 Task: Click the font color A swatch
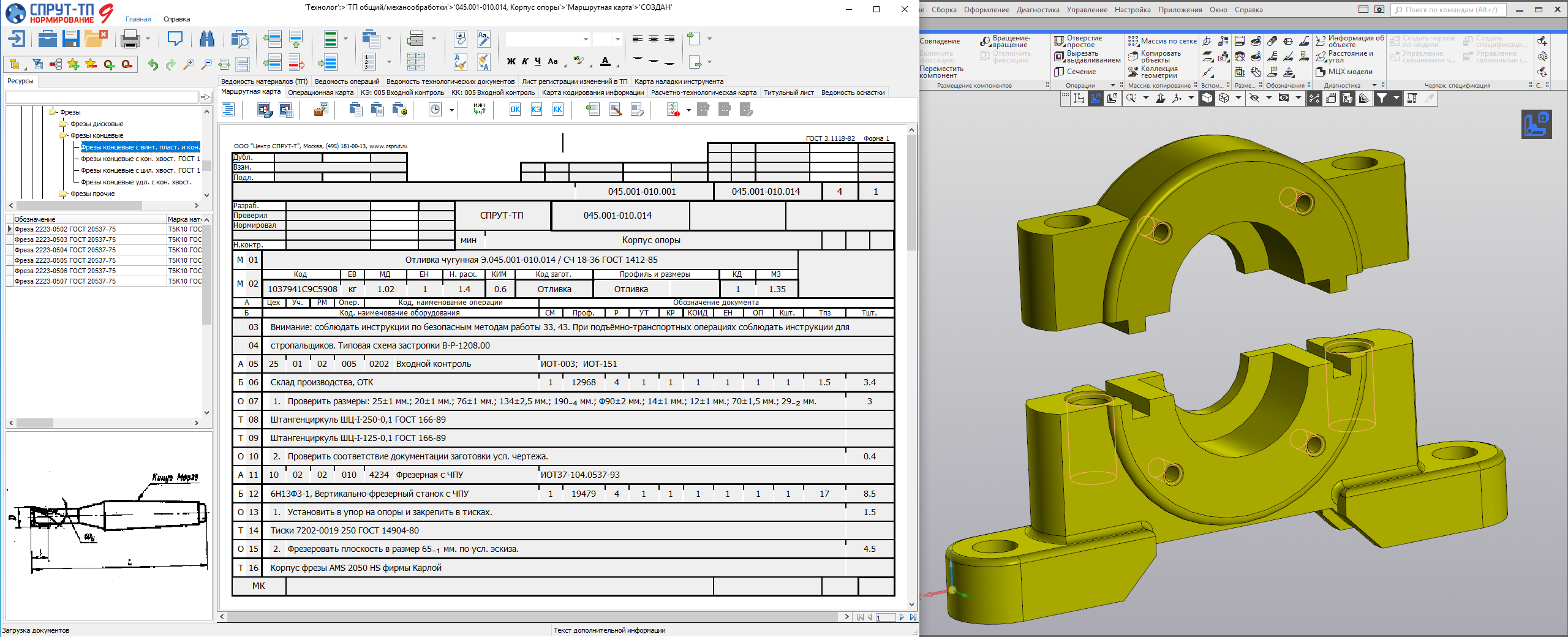click(x=605, y=61)
